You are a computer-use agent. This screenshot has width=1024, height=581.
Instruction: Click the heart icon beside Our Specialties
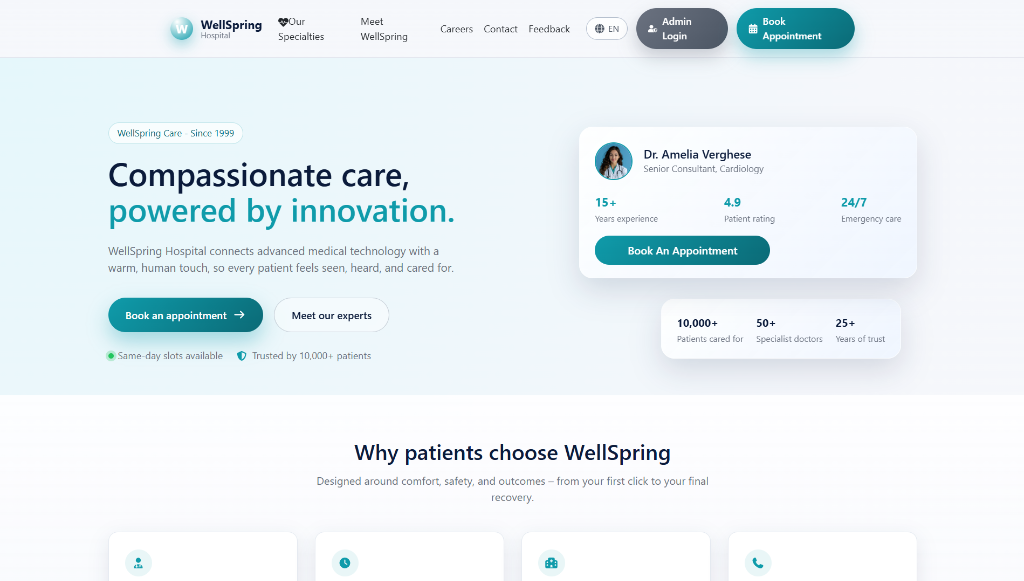coord(283,19)
